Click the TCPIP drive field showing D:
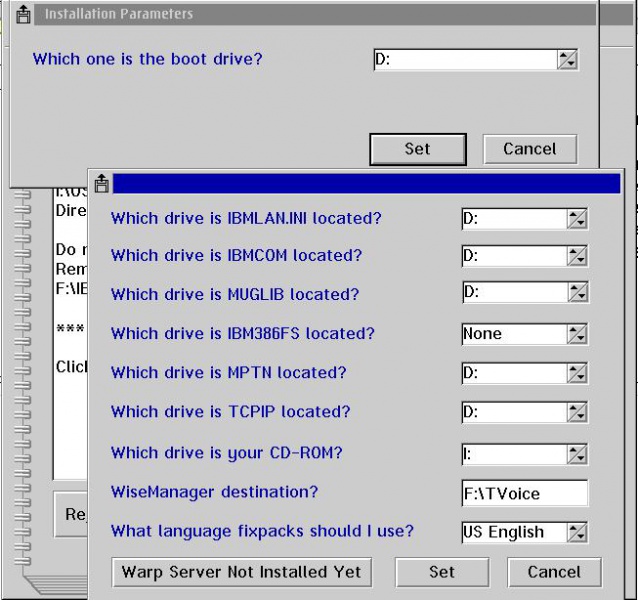This screenshot has height=600, width=638. [x=515, y=412]
